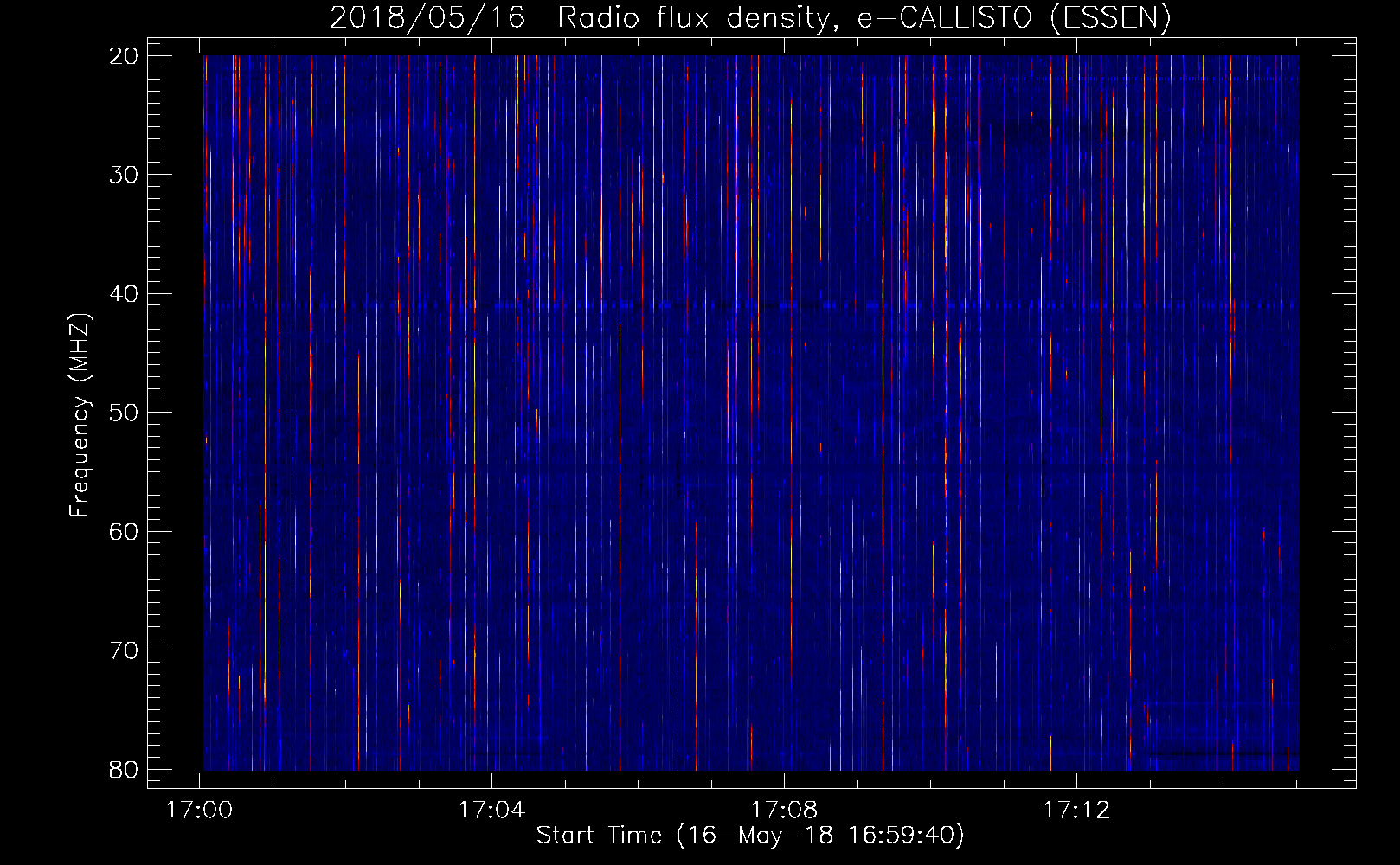Screen dimensions: 1400x865
Task: Click the '17:12' time tick label
Action: tap(1076, 811)
